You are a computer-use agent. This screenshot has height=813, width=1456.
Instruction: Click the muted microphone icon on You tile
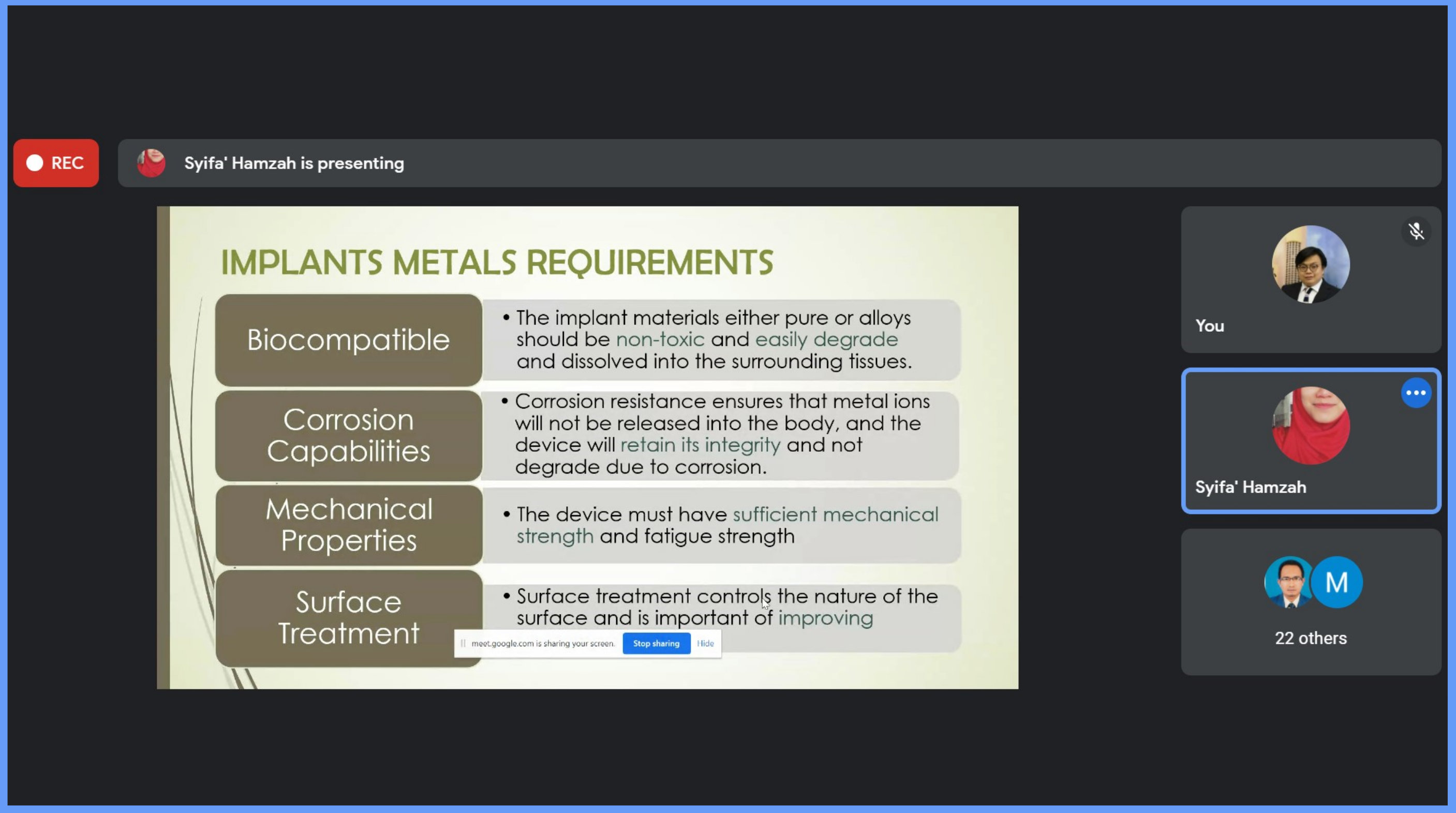coord(1416,232)
